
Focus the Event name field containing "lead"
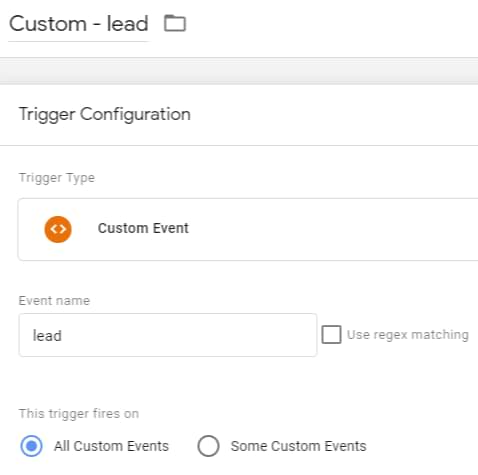click(x=168, y=335)
